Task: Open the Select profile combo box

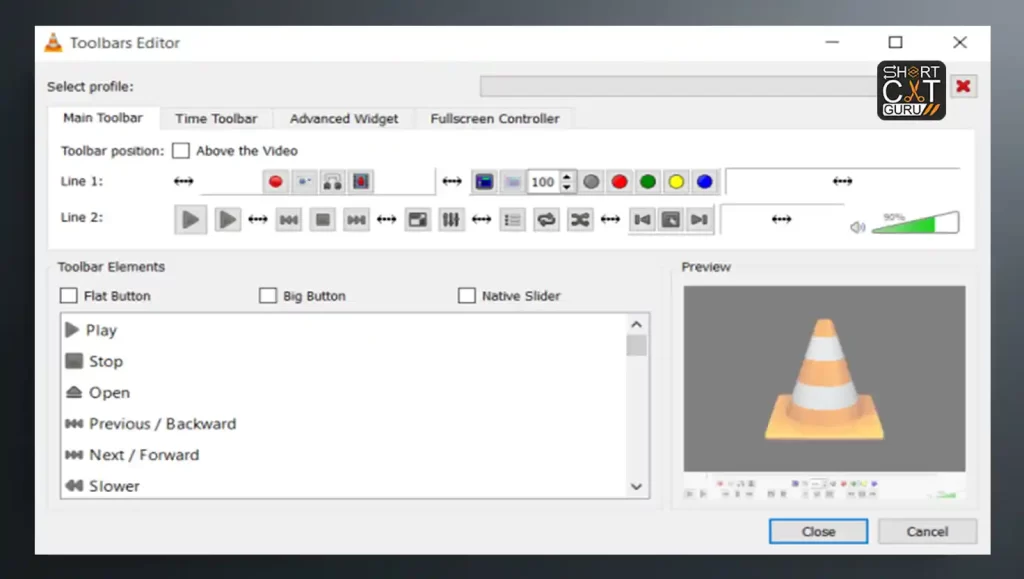Action: (678, 86)
